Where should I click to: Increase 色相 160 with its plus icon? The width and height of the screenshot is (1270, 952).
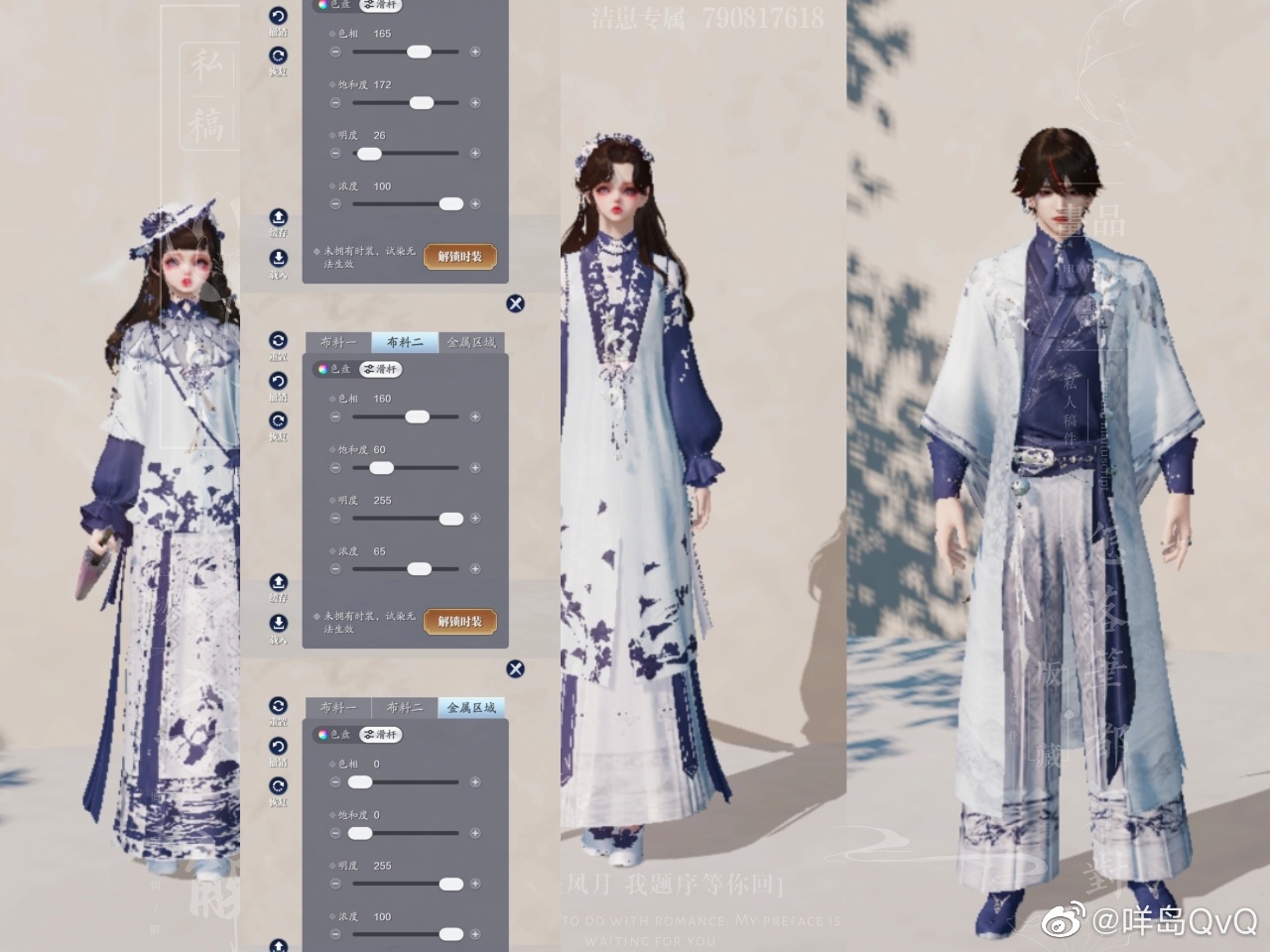point(475,416)
